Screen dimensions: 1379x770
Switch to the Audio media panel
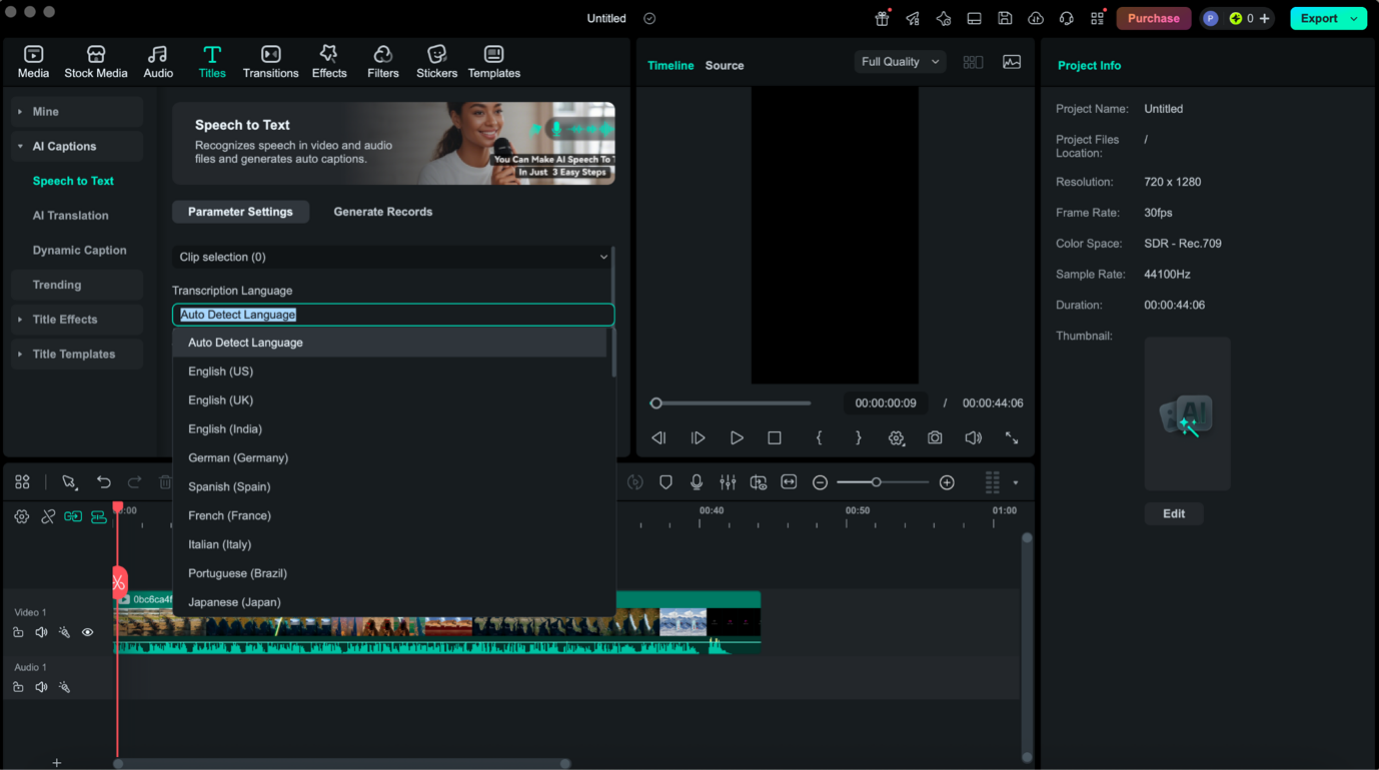click(x=158, y=60)
